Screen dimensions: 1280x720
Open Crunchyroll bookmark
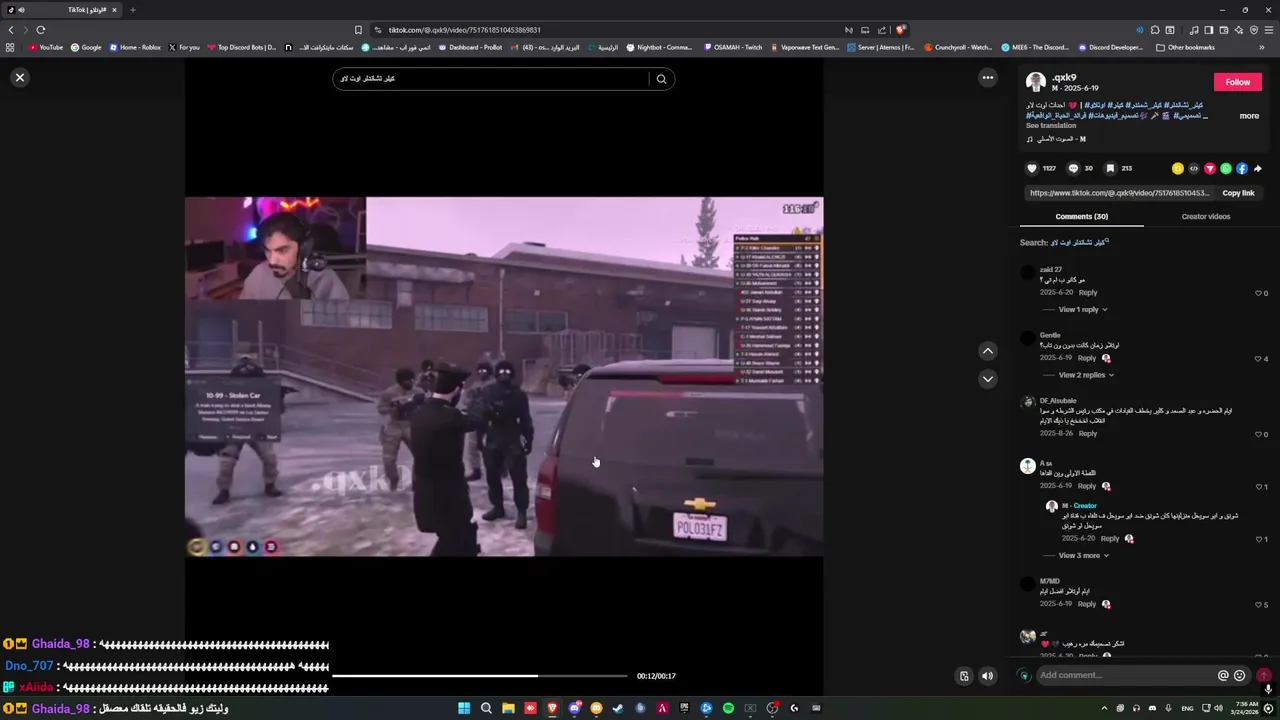(958, 47)
